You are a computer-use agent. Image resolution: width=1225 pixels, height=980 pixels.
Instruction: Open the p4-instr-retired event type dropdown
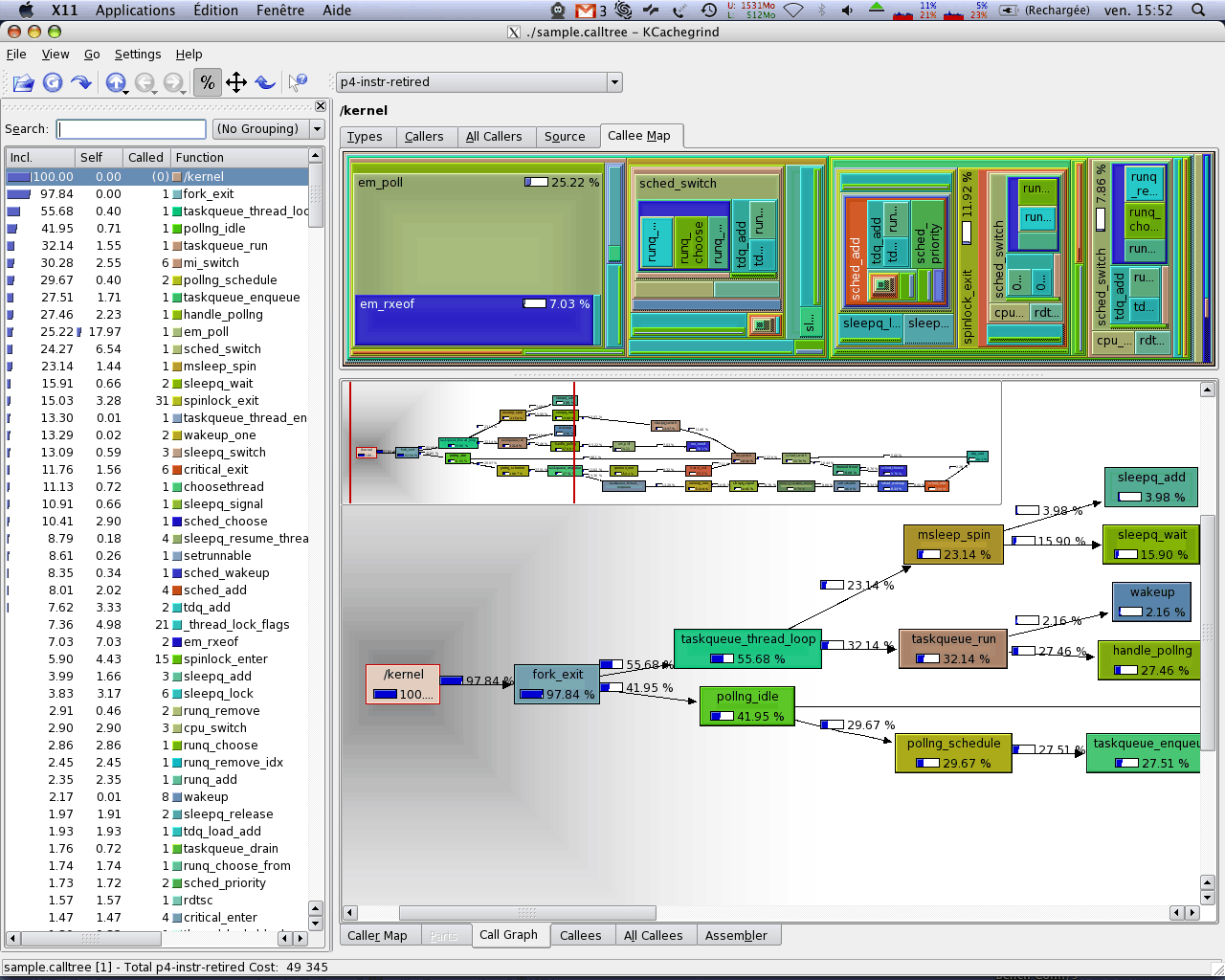(479, 82)
